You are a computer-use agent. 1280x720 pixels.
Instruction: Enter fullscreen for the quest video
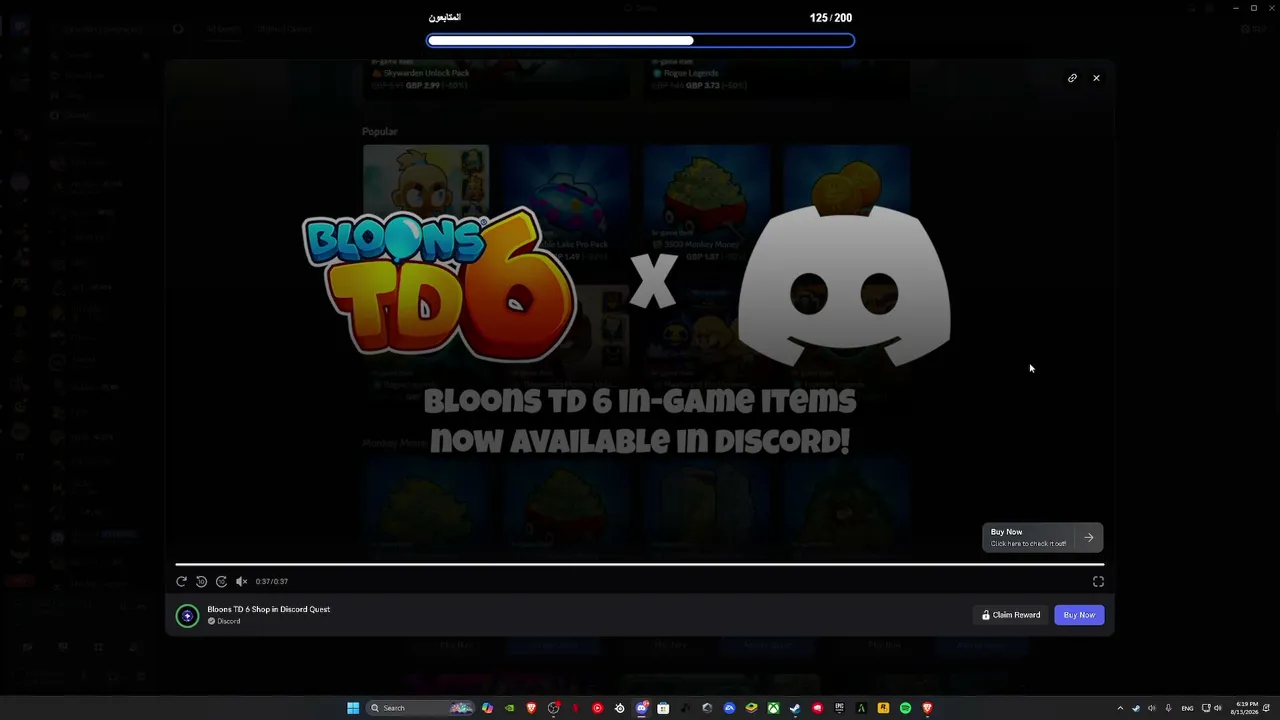[1098, 581]
